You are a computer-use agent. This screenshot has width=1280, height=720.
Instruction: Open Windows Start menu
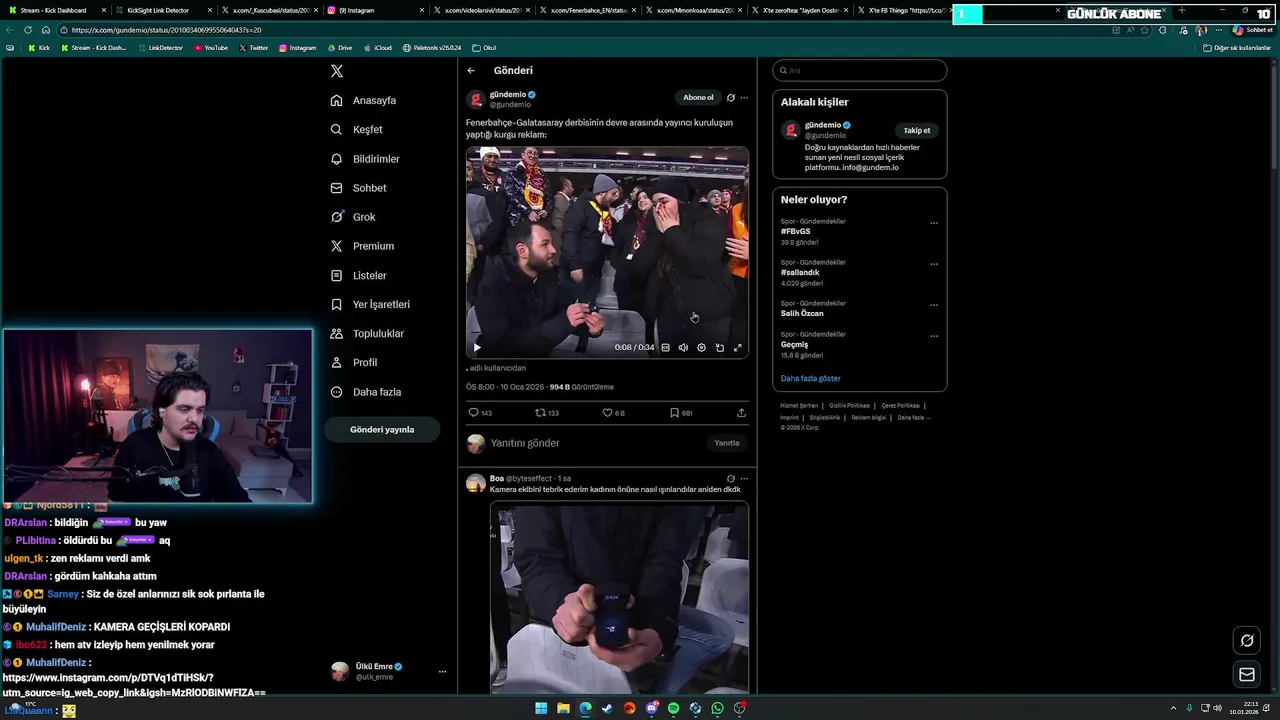(541, 708)
